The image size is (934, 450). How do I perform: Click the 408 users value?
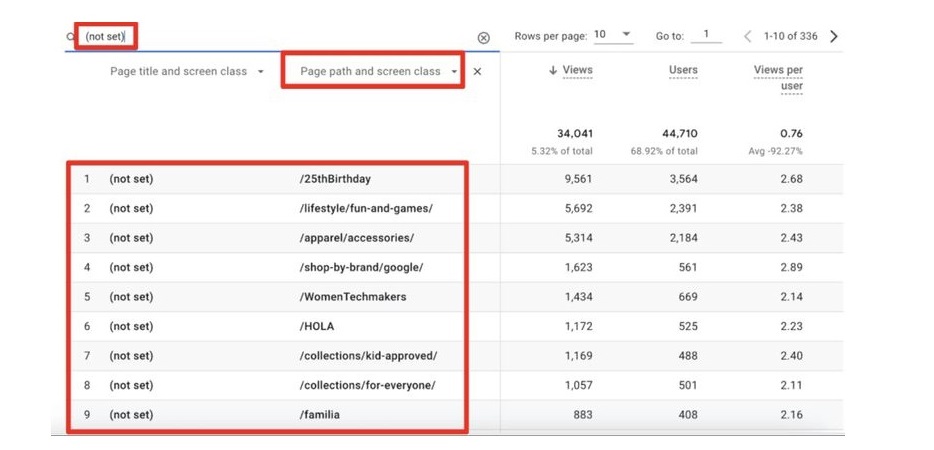click(x=687, y=415)
